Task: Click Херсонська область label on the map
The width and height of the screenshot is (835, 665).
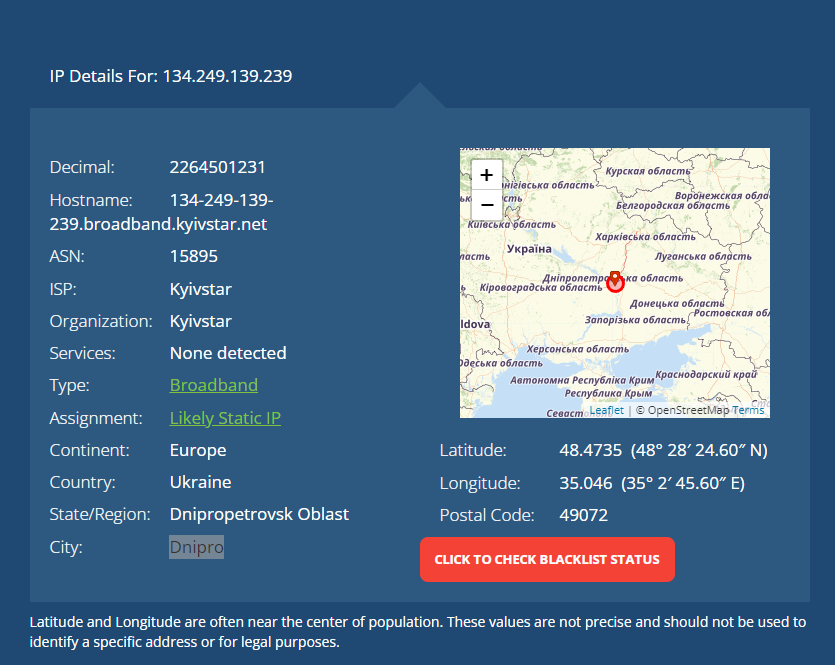Action: (x=578, y=349)
